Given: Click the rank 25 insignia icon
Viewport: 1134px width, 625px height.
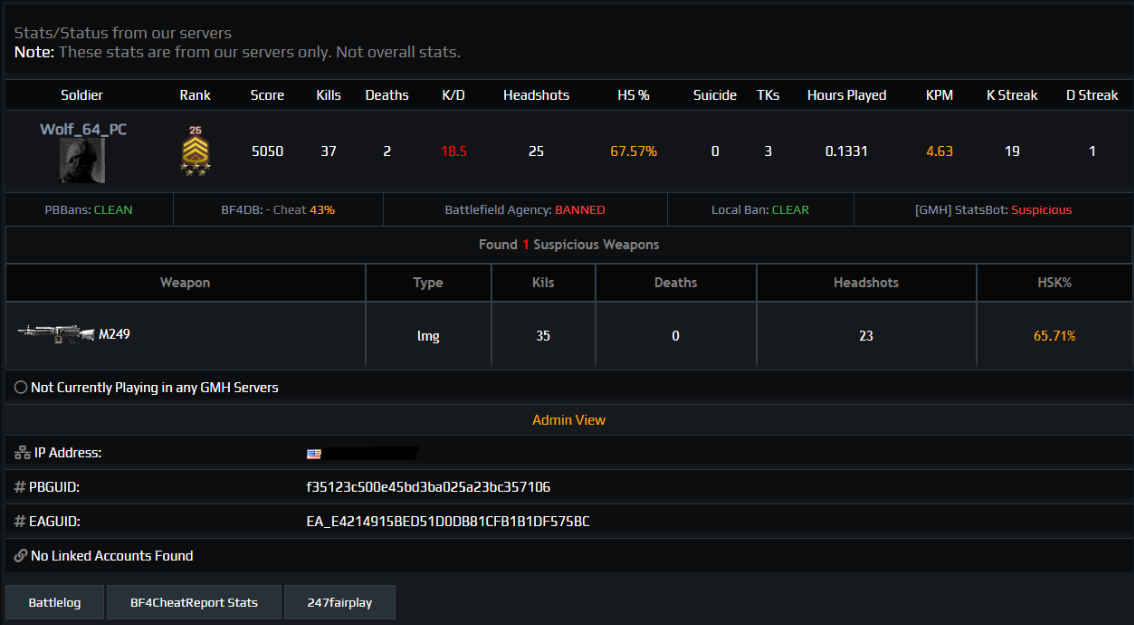Looking at the screenshot, I should coord(195,151).
